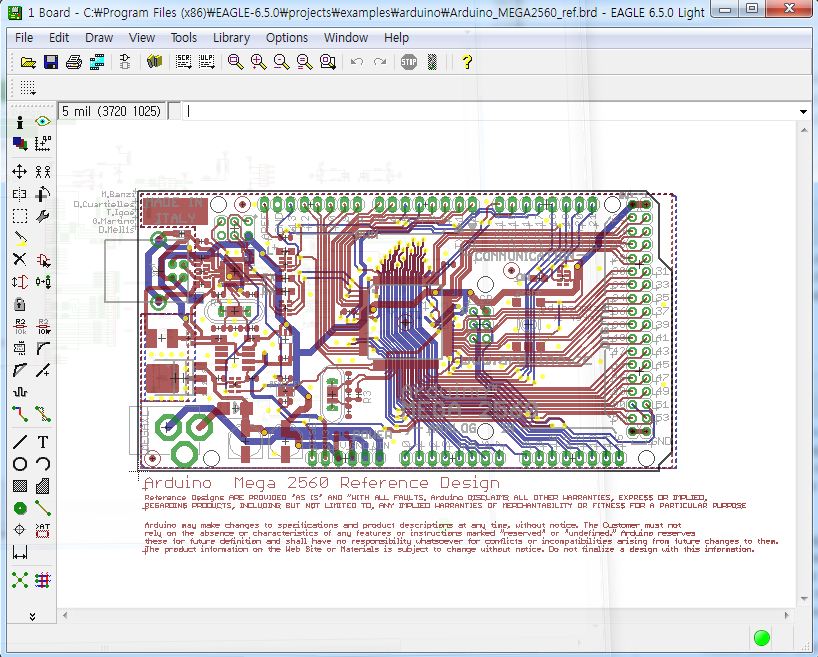Open the command history dropdown arrow
The height and width of the screenshot is (657, 818).
803,112
